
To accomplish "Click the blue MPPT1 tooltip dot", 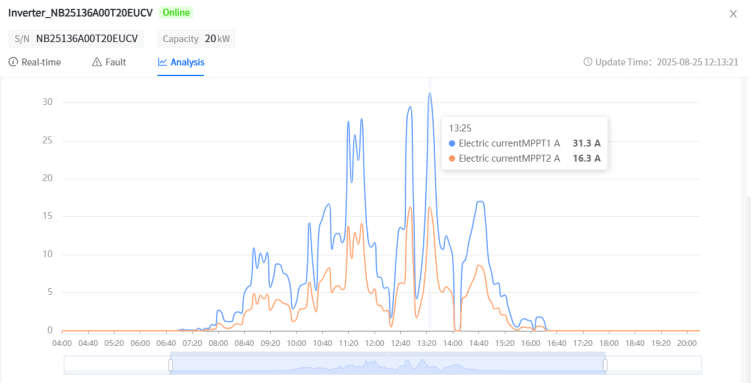I will tap(452, 143).
